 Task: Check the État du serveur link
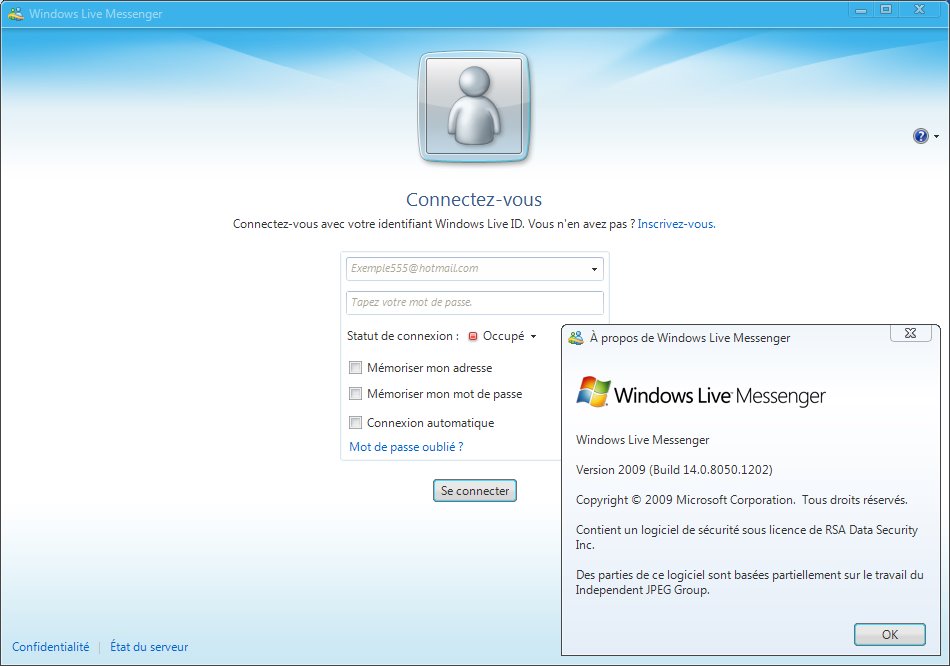point(148,647)
